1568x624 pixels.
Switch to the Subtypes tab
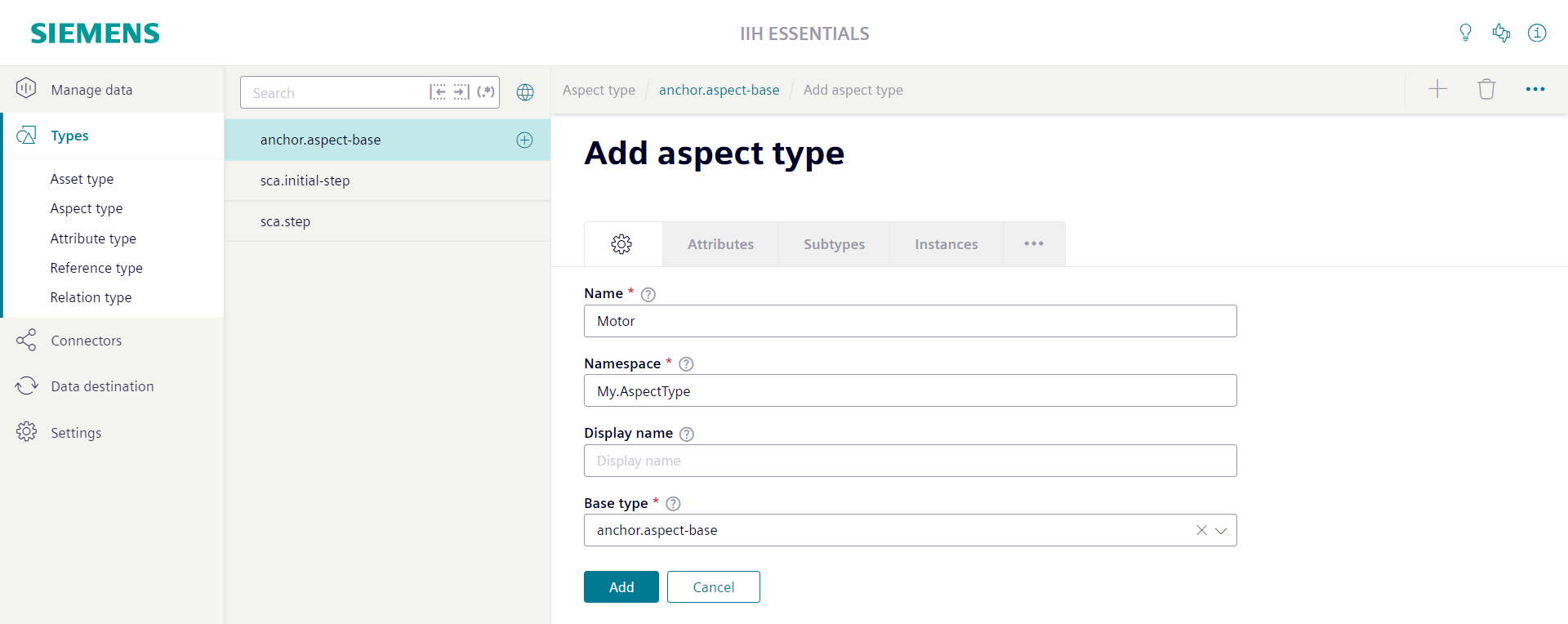click(834, 244)
